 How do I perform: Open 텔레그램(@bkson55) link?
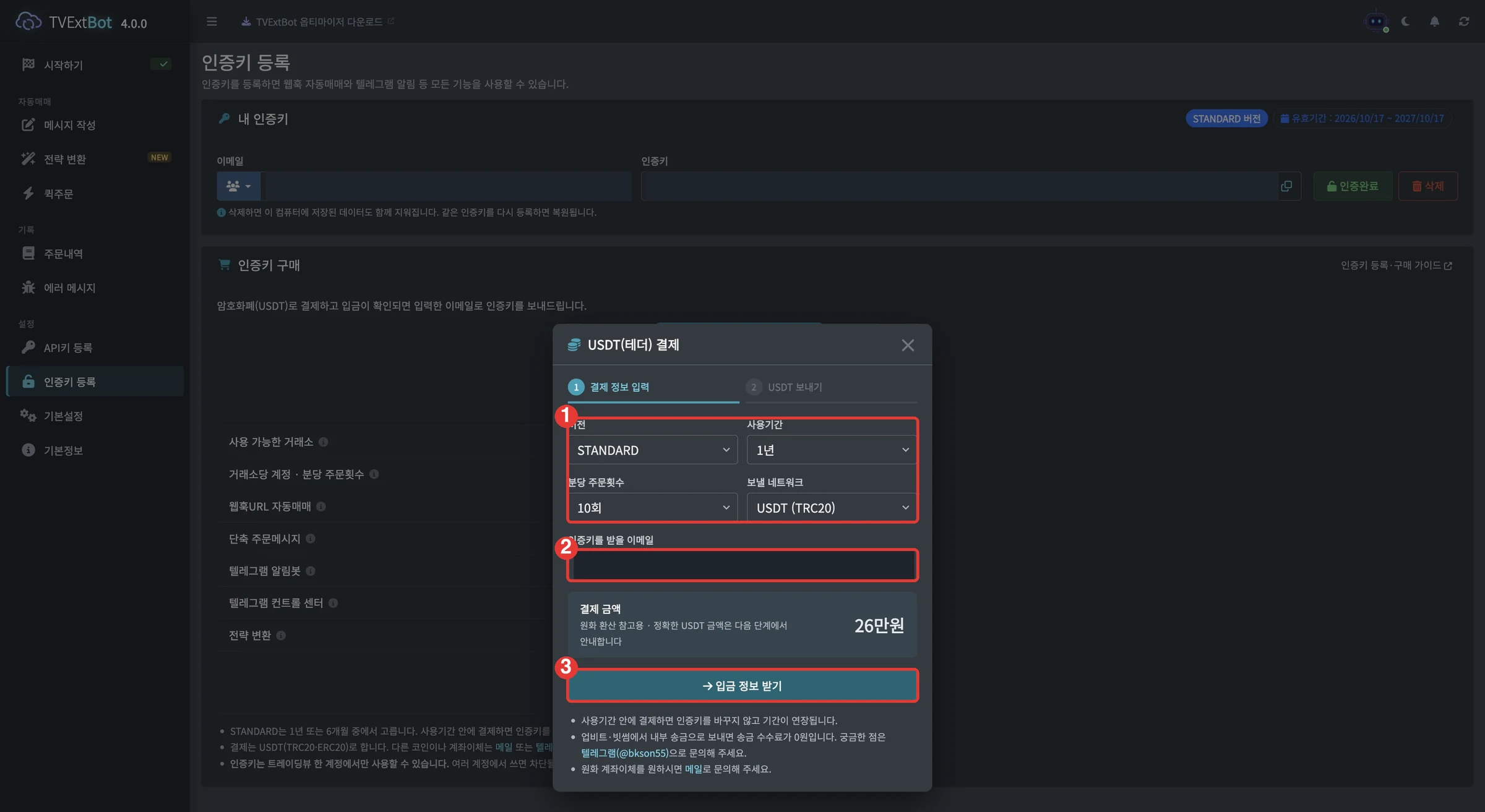[624, 753]
